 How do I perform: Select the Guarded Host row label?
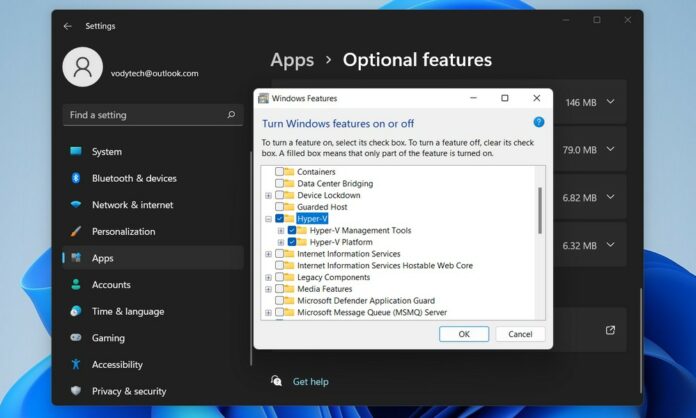coord(322,207)
